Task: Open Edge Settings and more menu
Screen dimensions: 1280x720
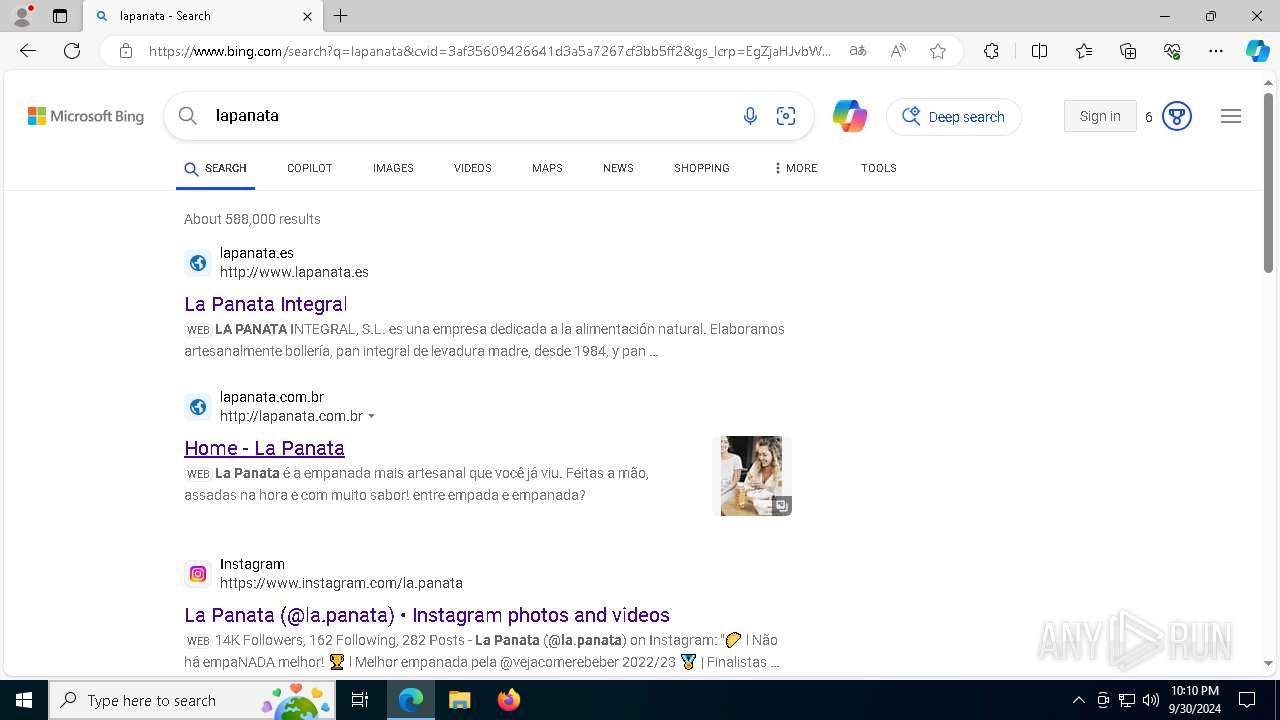Action: pyautogui.click(x=1216, y=51)
